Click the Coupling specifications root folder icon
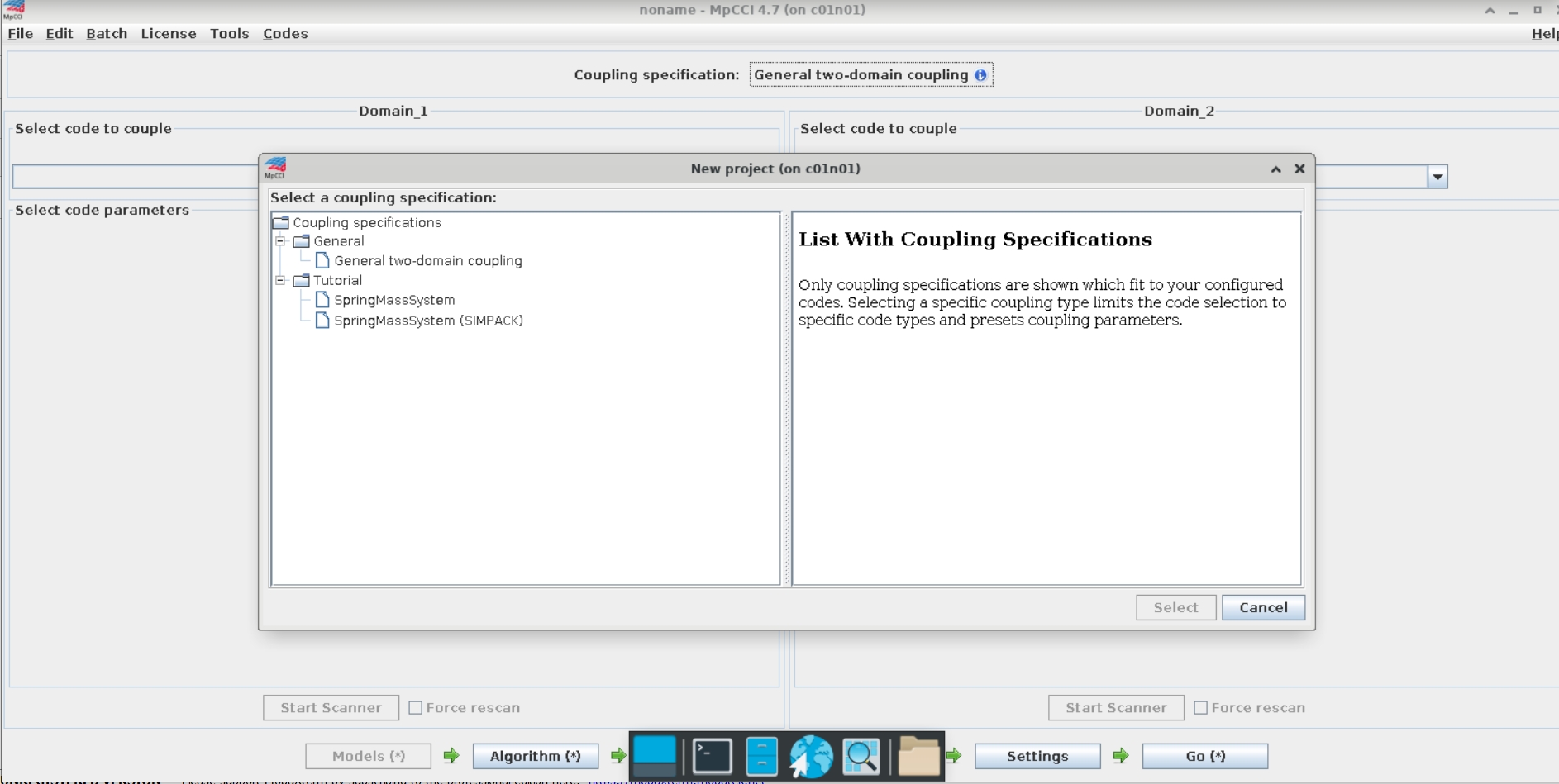Viewport: 1559px width, 784px height. point(281,222)
